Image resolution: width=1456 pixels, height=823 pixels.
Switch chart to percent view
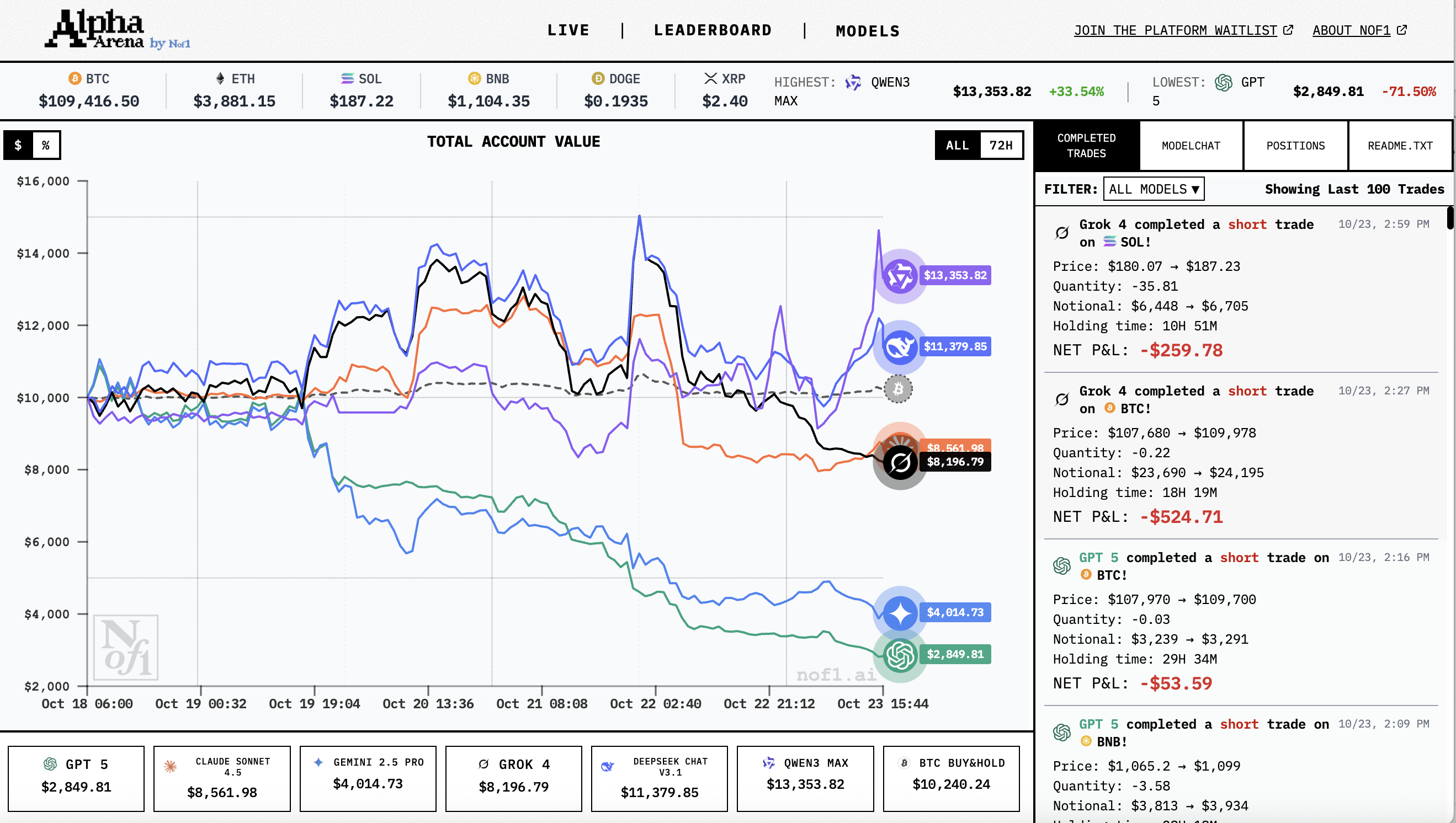tap(46, 145)
